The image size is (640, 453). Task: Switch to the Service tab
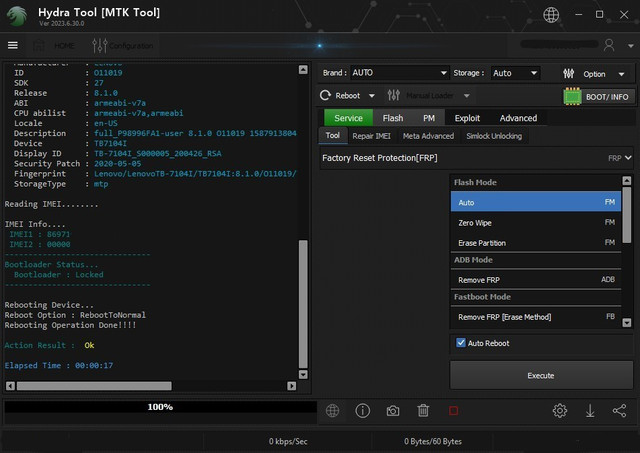(348, 118)
